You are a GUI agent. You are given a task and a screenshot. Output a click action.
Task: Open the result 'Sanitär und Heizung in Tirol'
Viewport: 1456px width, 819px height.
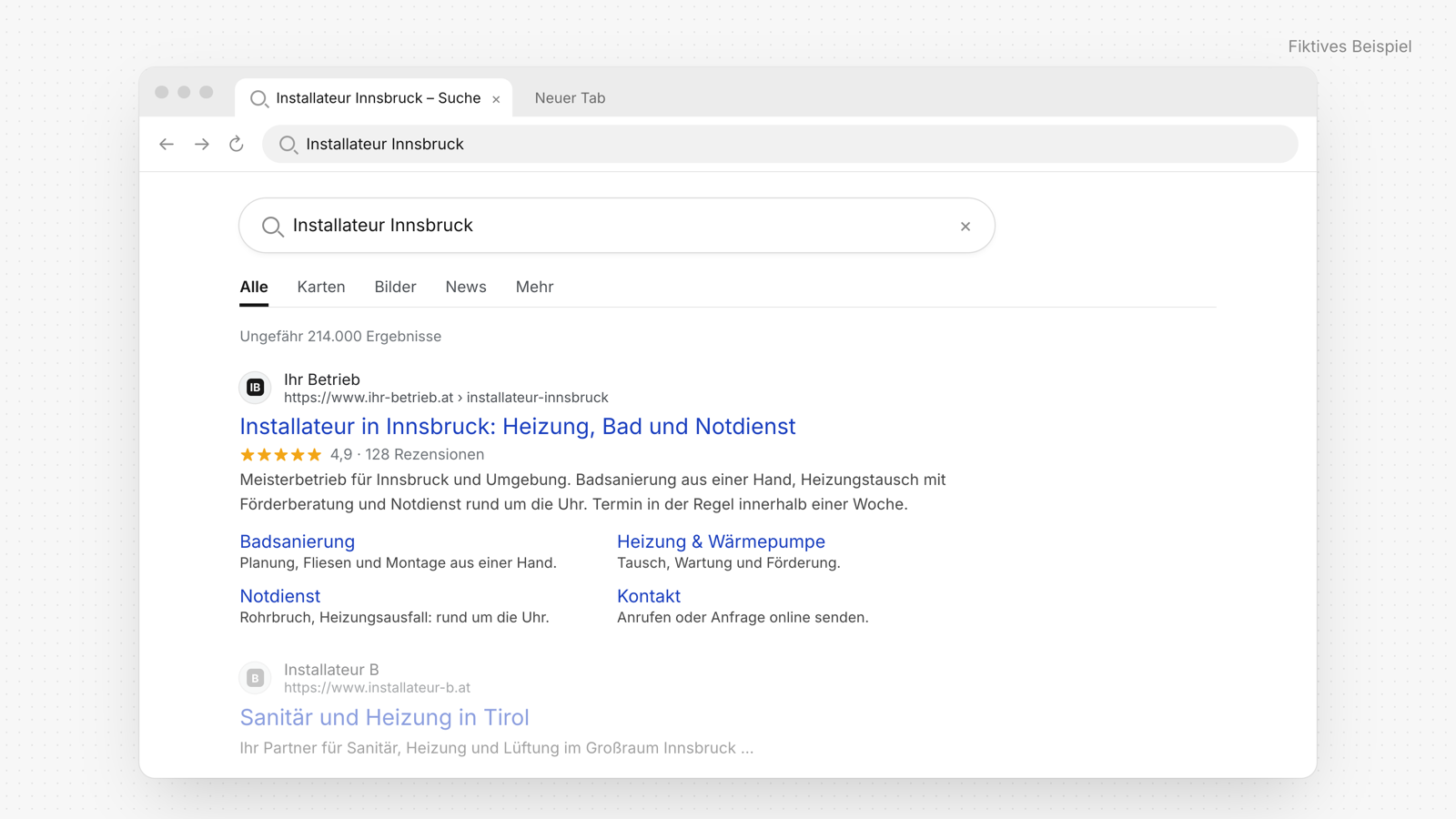tap(384, 717)
